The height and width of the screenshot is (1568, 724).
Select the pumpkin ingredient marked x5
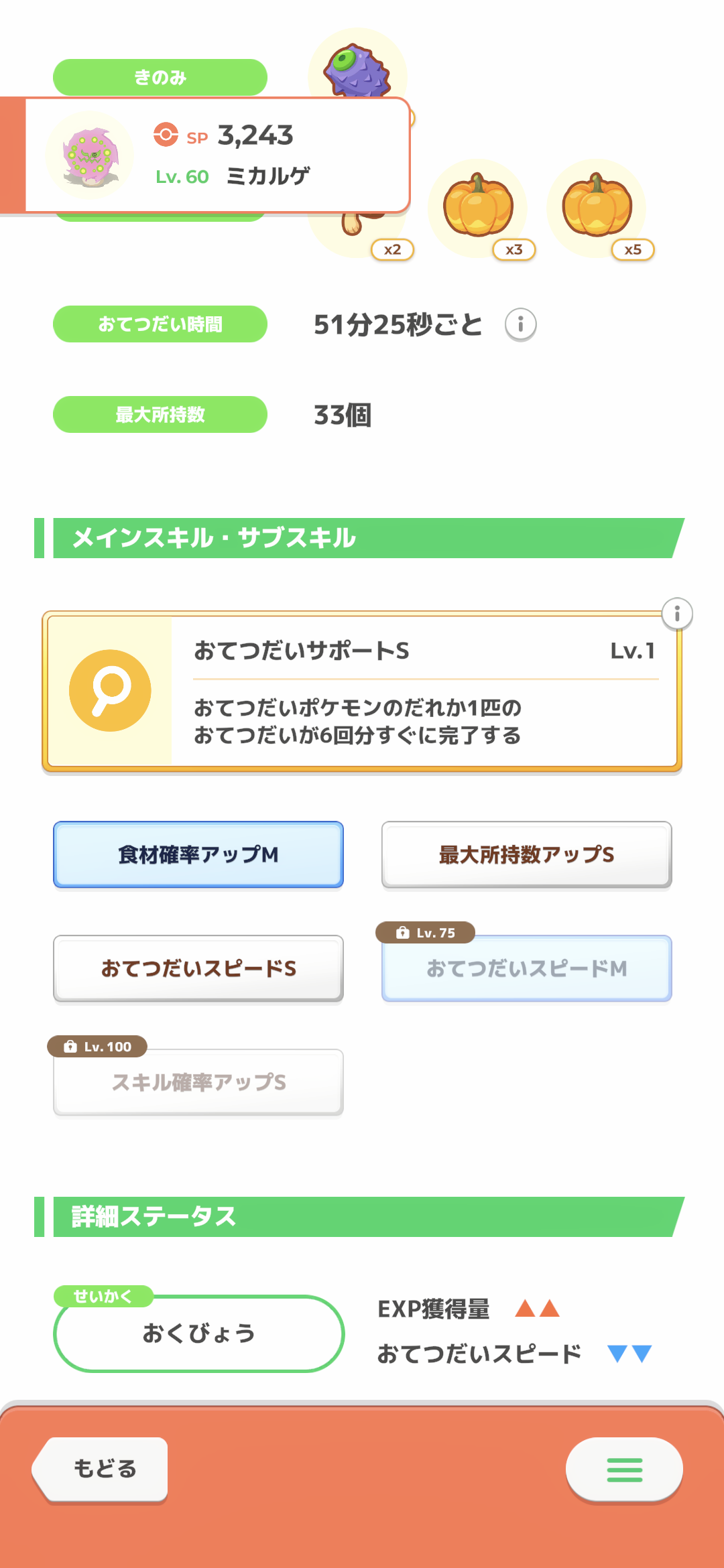point(597,208)
